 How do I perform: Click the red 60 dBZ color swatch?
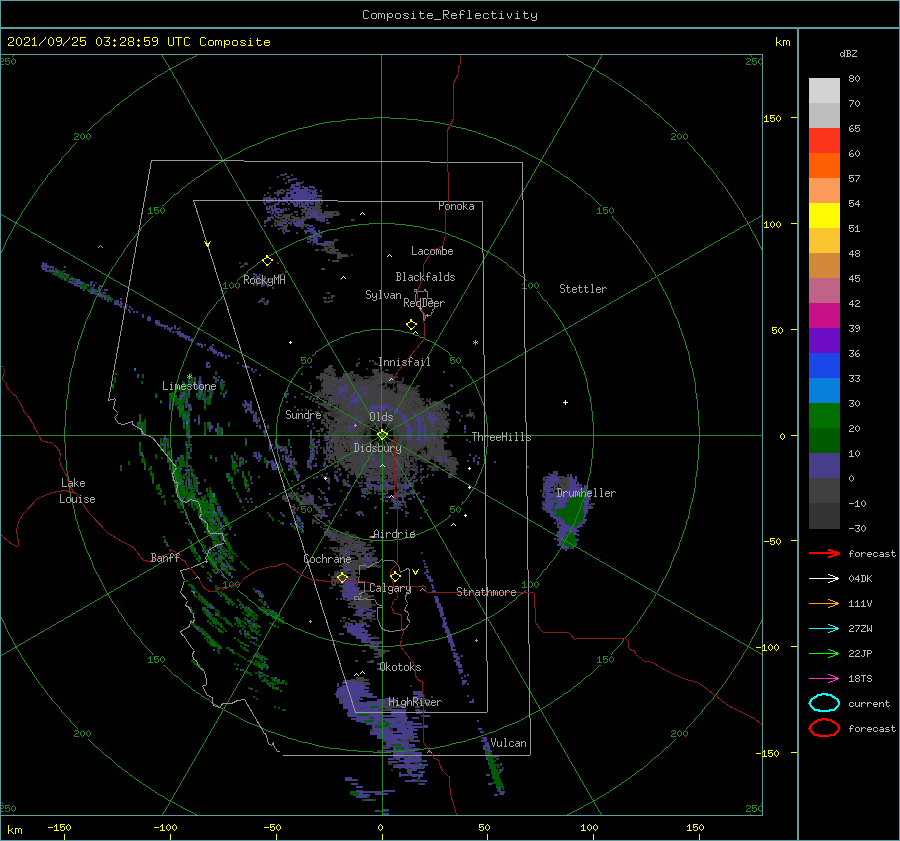(824, 141)
